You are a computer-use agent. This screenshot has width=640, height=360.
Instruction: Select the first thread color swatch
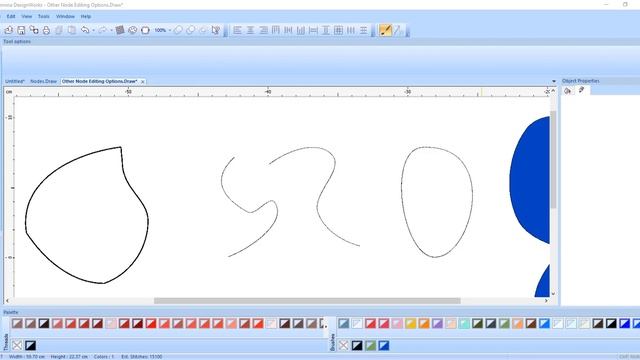point(17,324)
